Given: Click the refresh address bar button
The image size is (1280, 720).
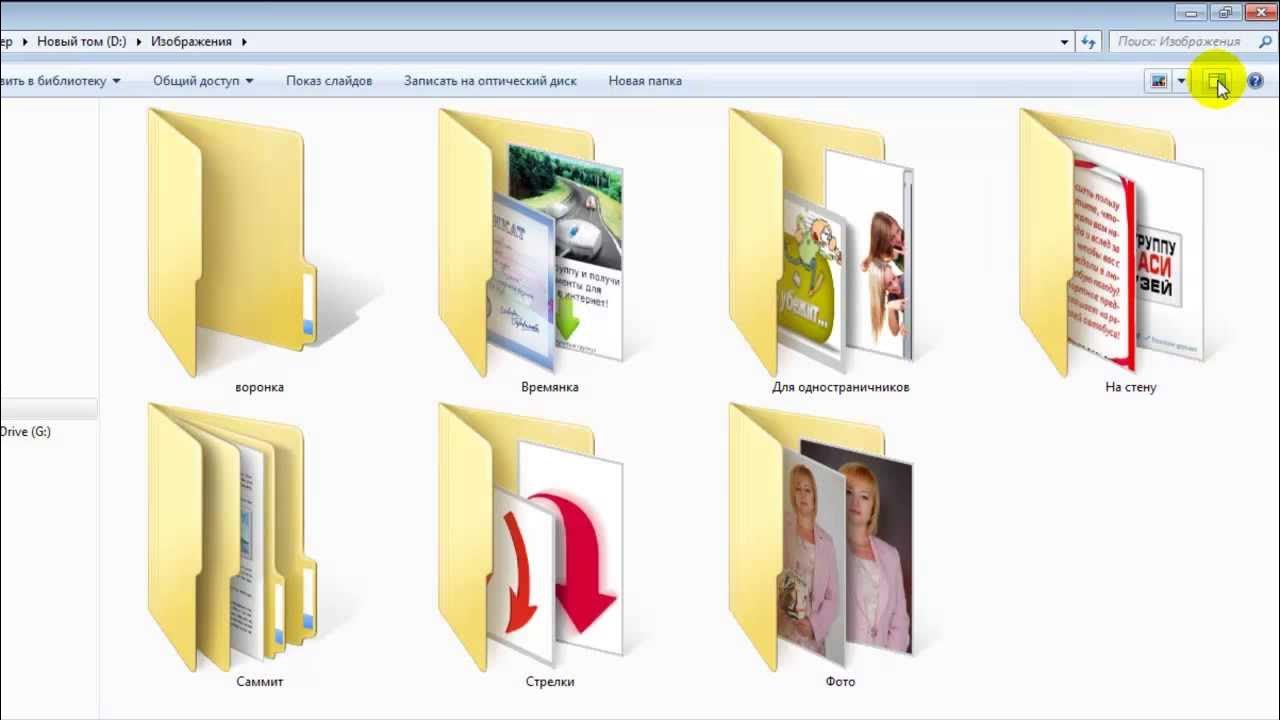Looking at the screenshot, I should 1089,42.
